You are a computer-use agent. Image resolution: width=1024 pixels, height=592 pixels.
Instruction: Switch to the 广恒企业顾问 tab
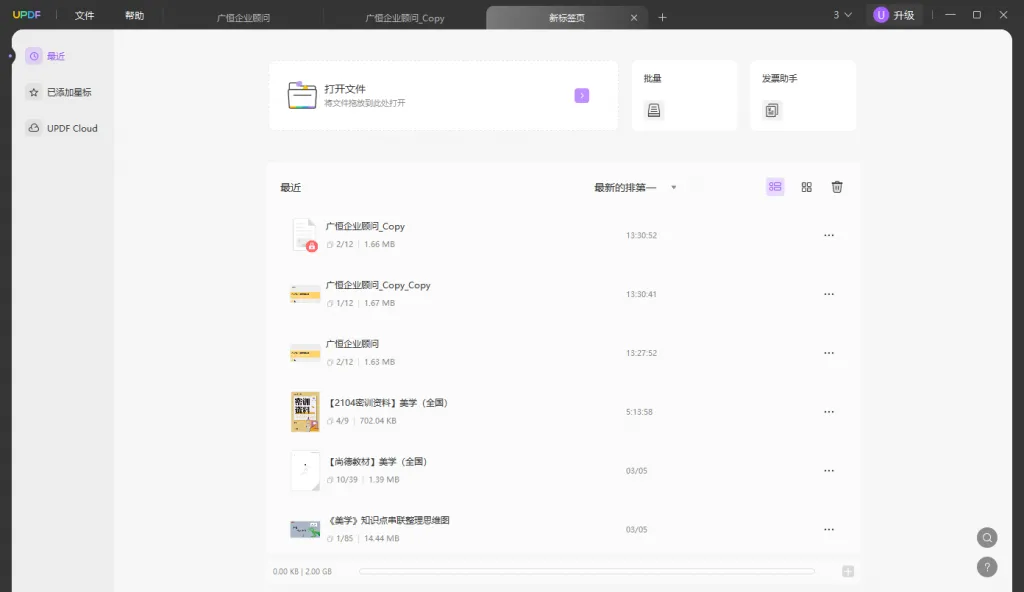click(x=243, y=18)
